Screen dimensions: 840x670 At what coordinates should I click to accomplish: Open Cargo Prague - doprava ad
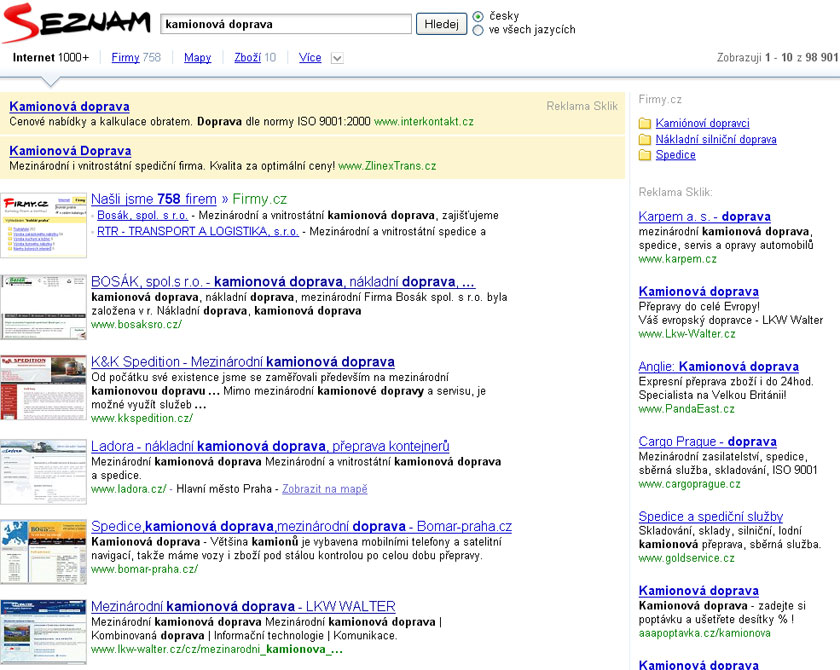pos(708,442)
